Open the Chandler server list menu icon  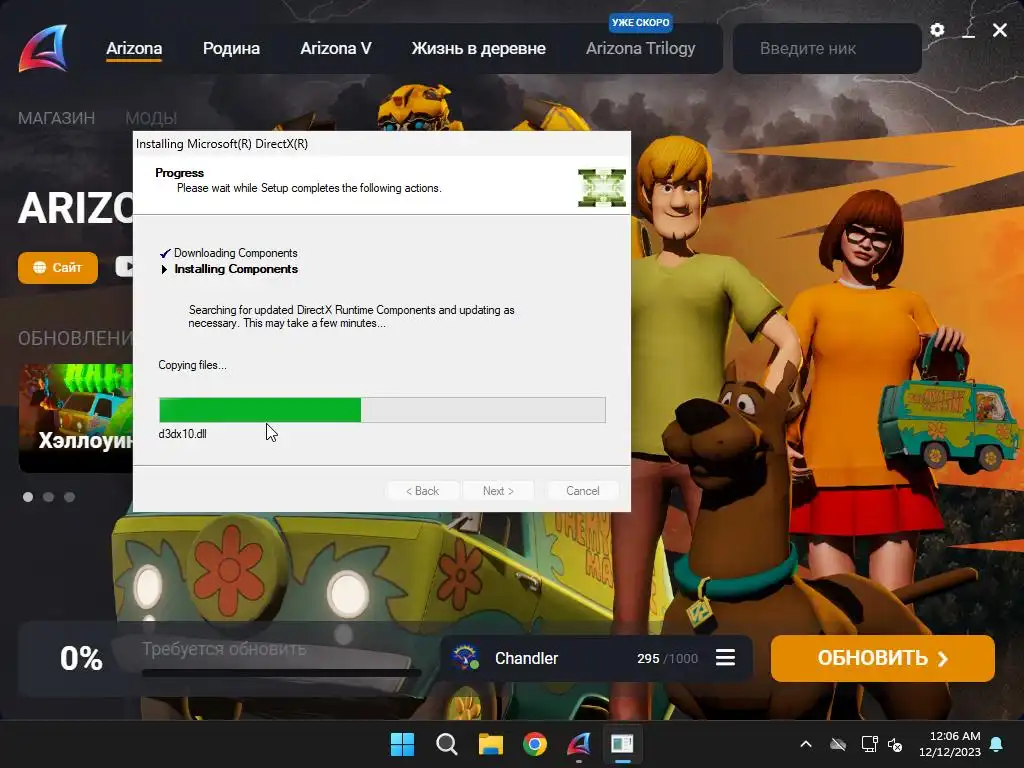tap(725, 658)
